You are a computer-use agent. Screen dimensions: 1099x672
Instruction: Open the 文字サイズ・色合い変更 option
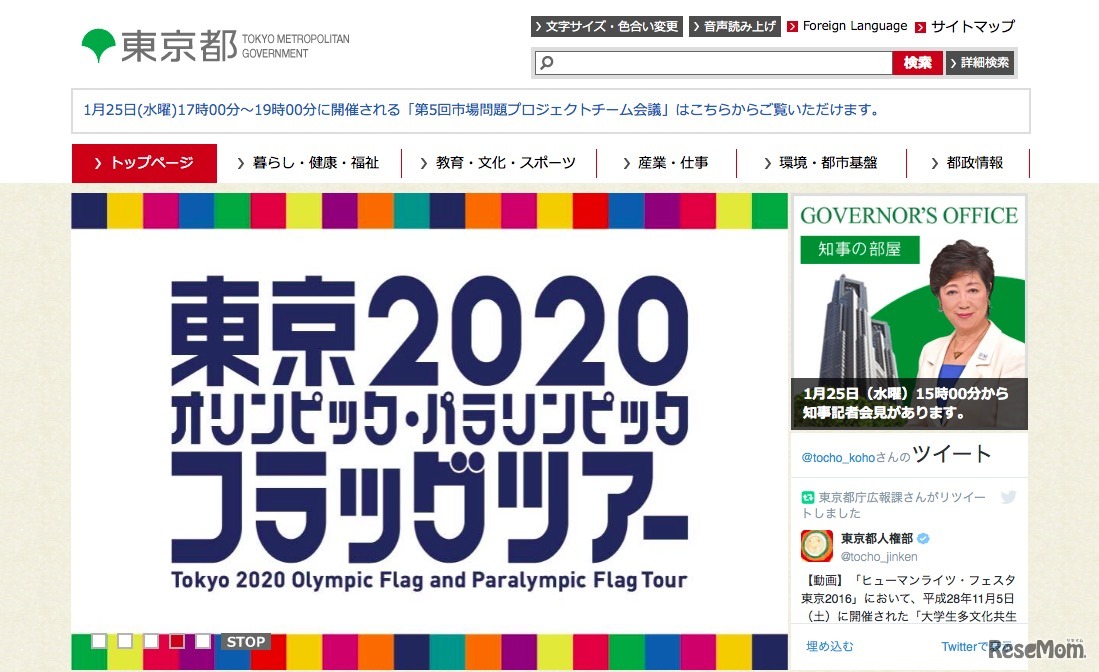[x=606, y=27]
